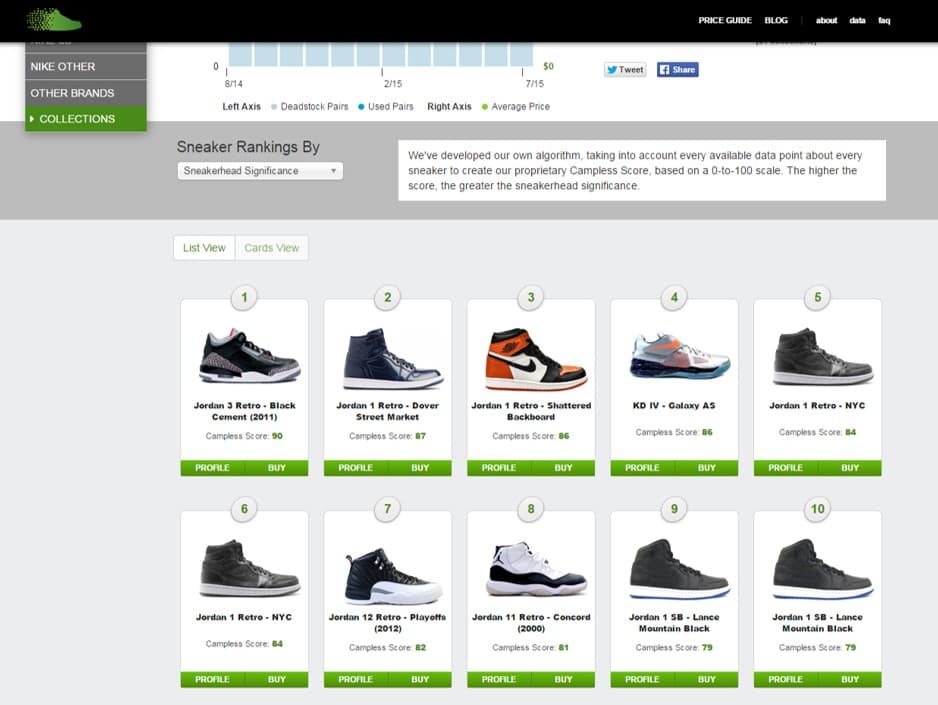This screenshot has width=938, height=705.
Task: Click BUY for Jordan 12 Retro Playoffs
Action: point(420,679)
